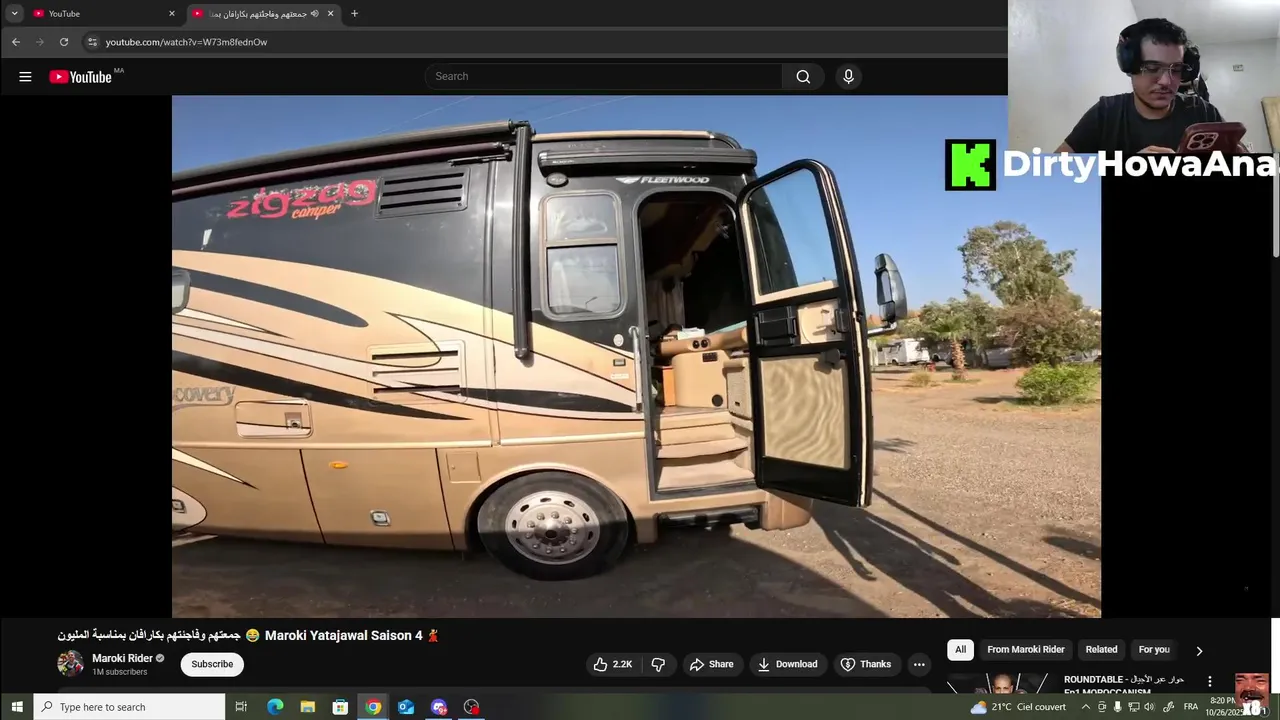Open Microsoft Store from taskbar

340,707
